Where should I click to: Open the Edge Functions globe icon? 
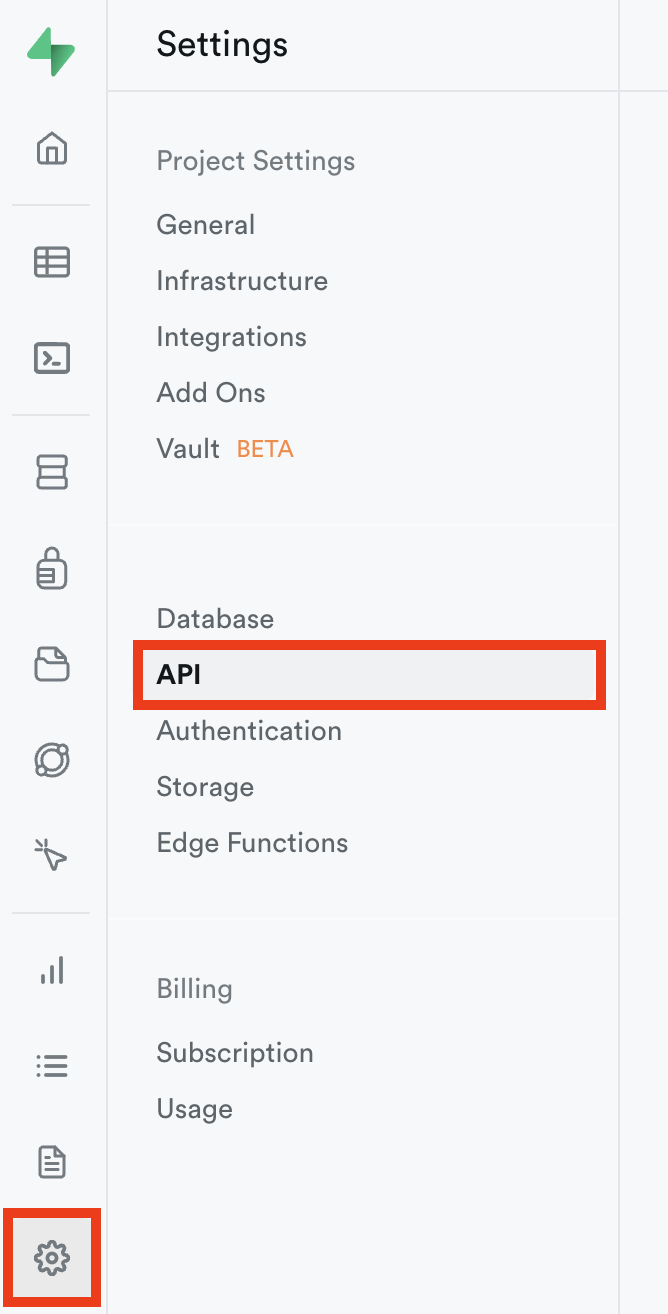pyautogui.click(x=52, y=760)
